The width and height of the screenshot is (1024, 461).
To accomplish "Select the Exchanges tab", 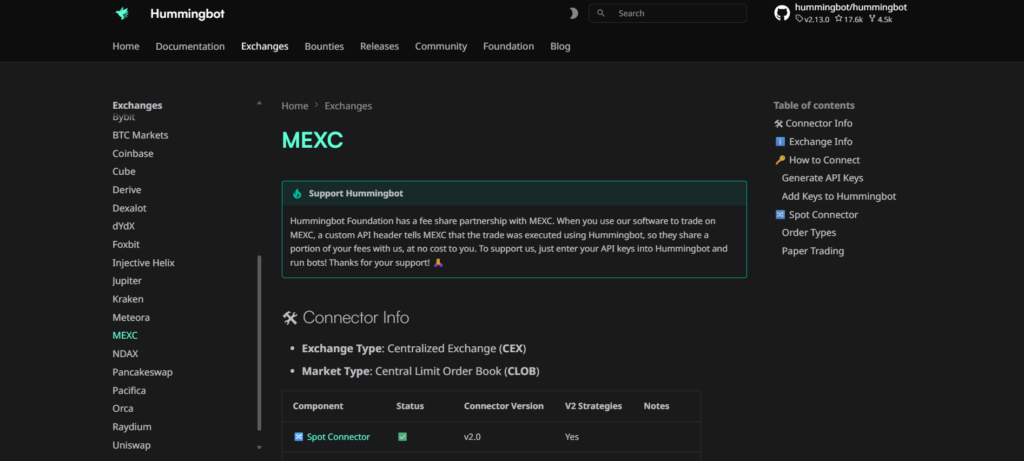I will point(264,46).
